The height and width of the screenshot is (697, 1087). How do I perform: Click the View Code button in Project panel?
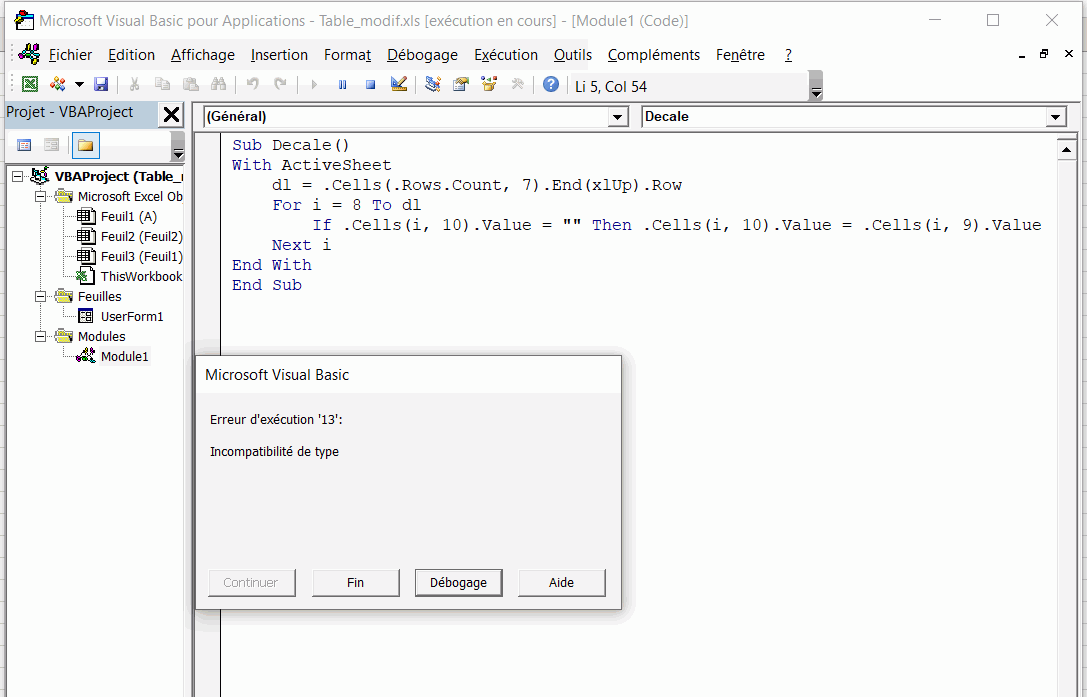point(25,146)
